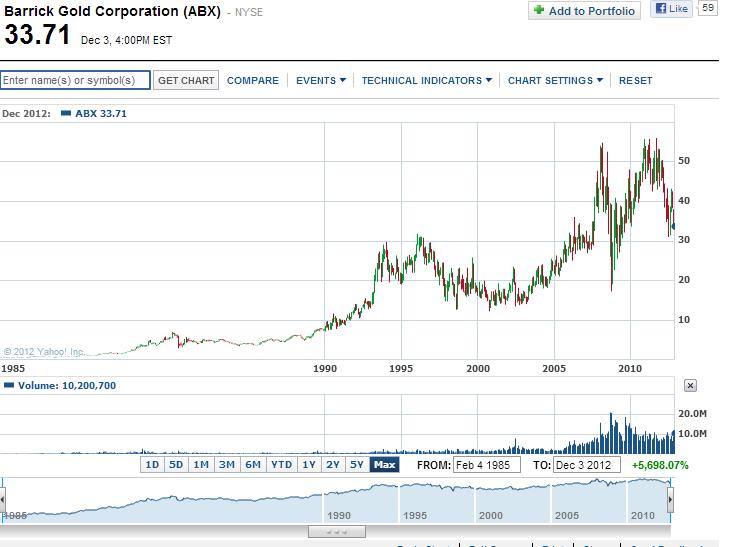
Task: Select the Max time range
Action: tap(384, 465)
